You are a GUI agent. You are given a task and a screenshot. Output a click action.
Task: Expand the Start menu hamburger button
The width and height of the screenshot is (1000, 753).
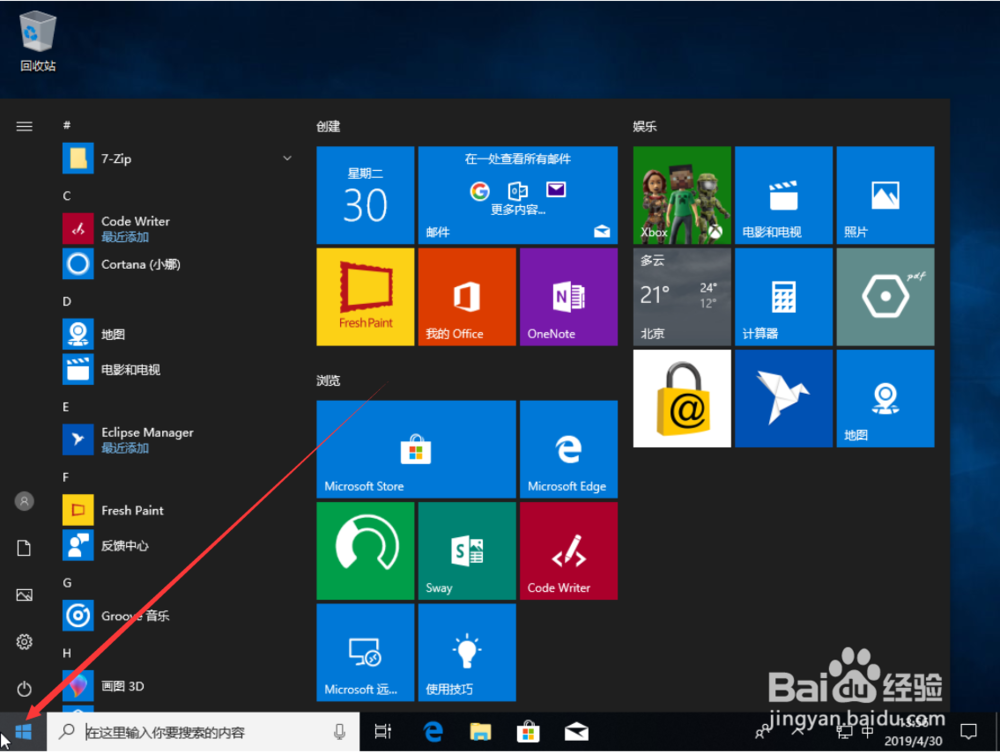[x=24, y=126]
